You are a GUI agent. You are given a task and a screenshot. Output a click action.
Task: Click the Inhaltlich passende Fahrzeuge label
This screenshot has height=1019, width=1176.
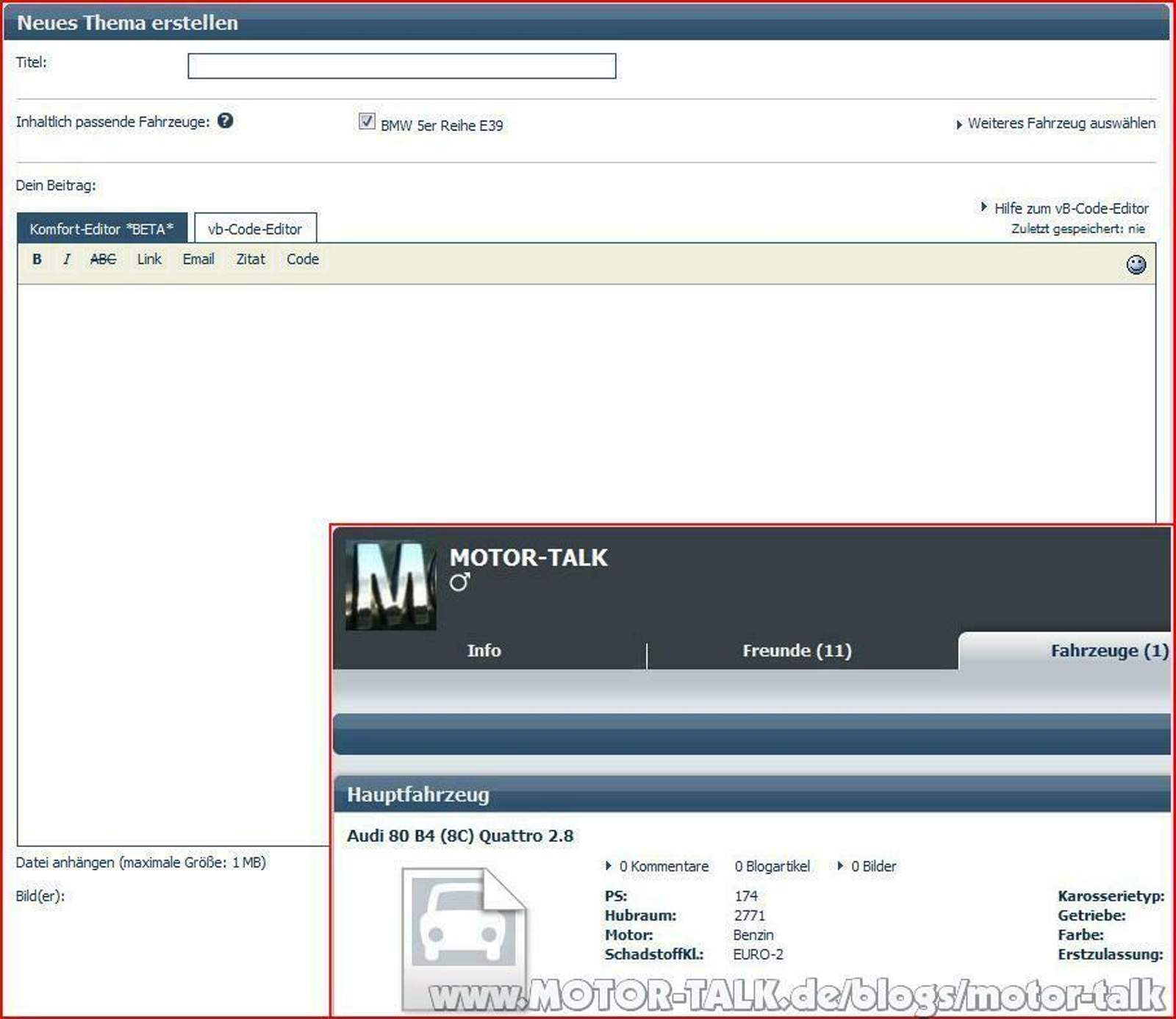tap(112, 122)
